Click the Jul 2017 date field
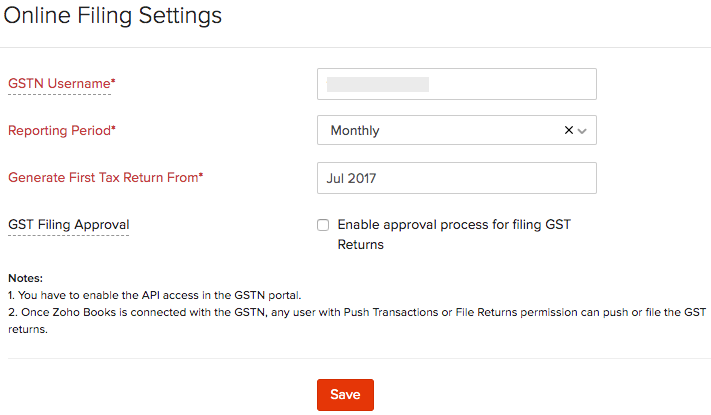The width and height of the screenshot is (711, 415). 456,178
